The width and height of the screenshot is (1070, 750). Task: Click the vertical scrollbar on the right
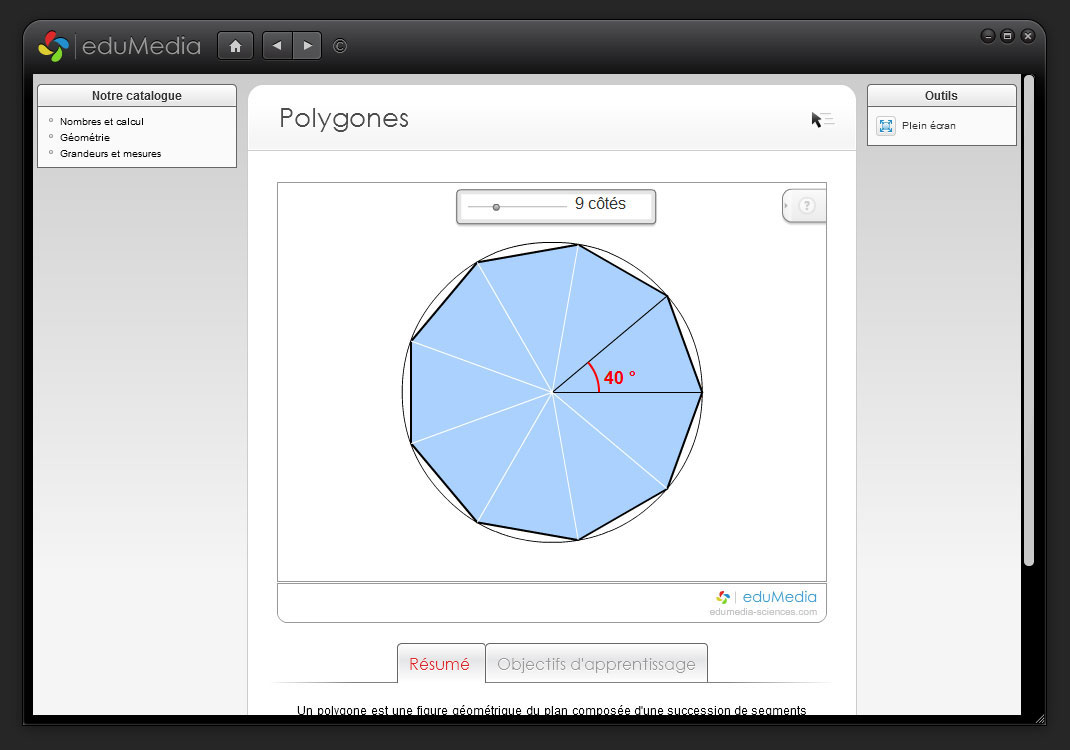click(1028, 320)
